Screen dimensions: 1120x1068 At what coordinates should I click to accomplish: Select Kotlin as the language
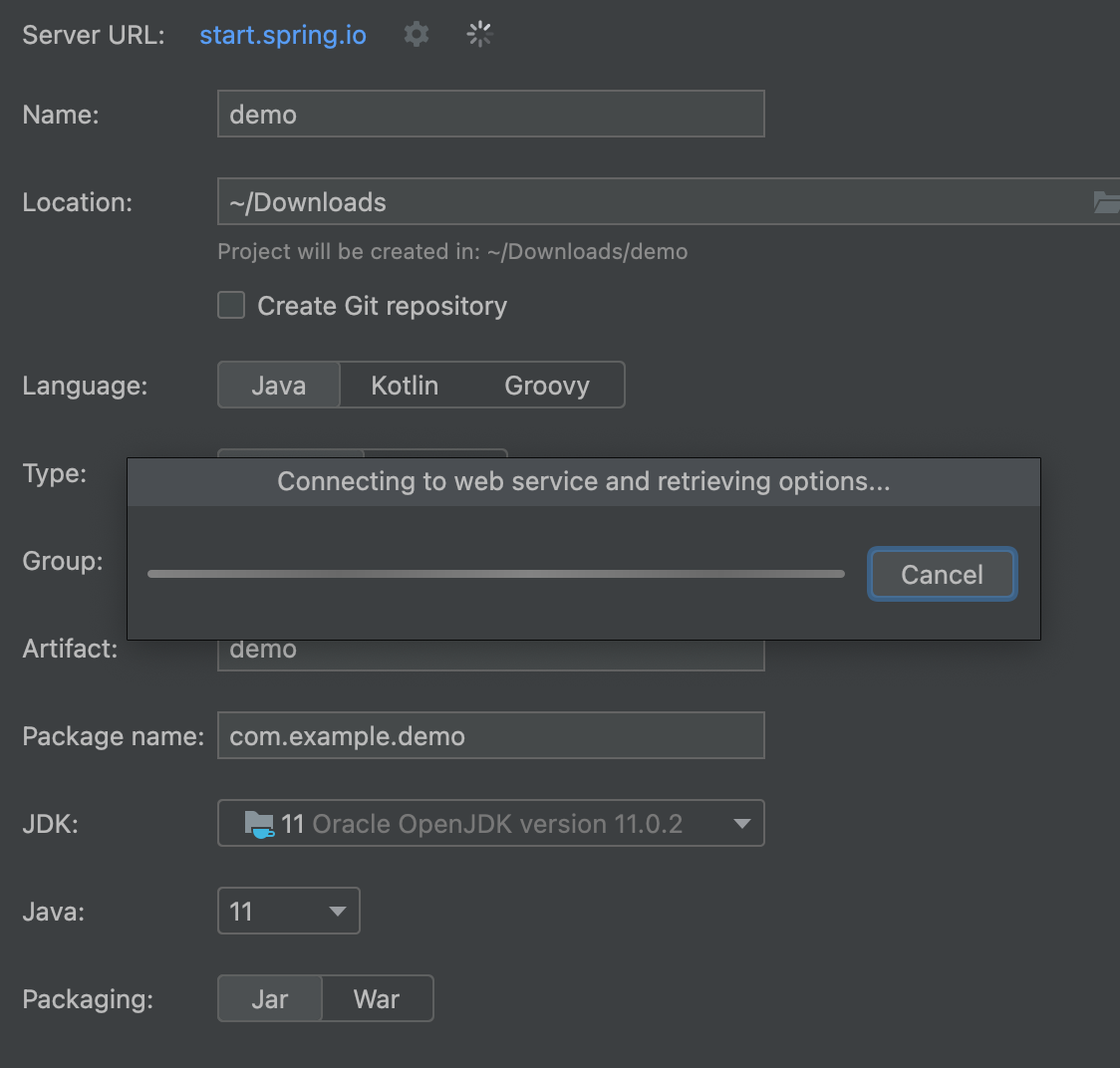coord(405,386)
